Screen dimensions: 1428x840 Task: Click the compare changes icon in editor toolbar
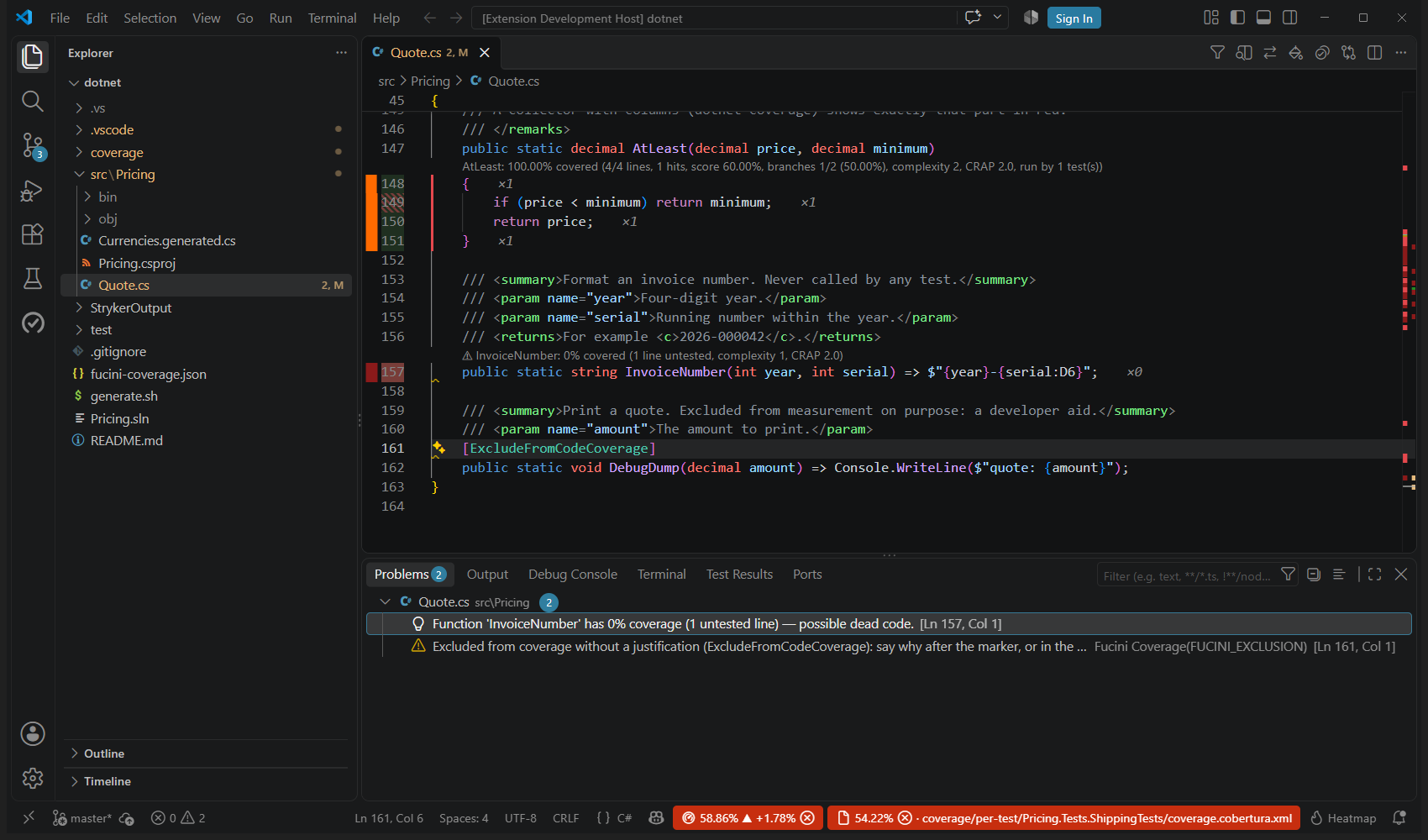[1348, 53]
